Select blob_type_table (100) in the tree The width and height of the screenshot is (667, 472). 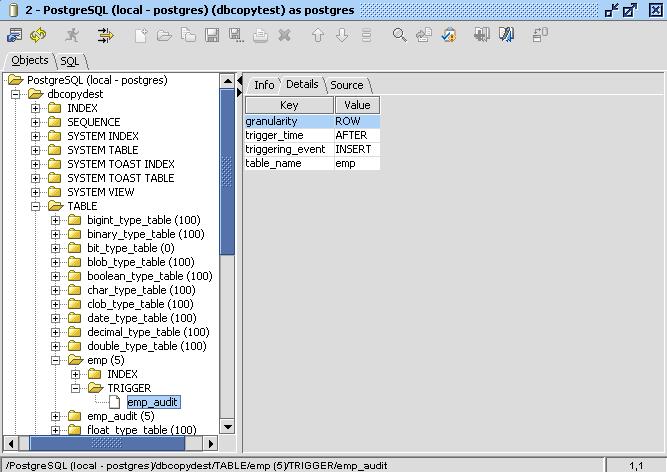[x=140, y=262]
